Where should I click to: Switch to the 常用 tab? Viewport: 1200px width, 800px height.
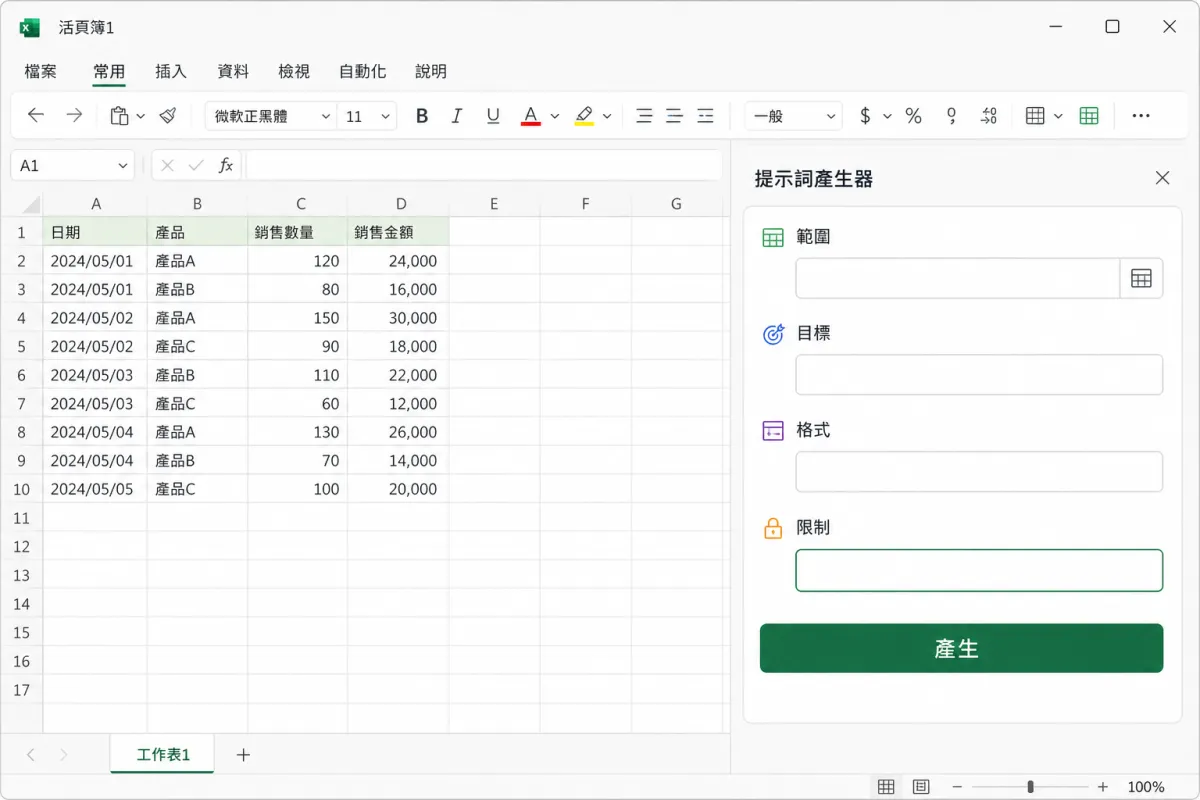[x=109, y=71]
